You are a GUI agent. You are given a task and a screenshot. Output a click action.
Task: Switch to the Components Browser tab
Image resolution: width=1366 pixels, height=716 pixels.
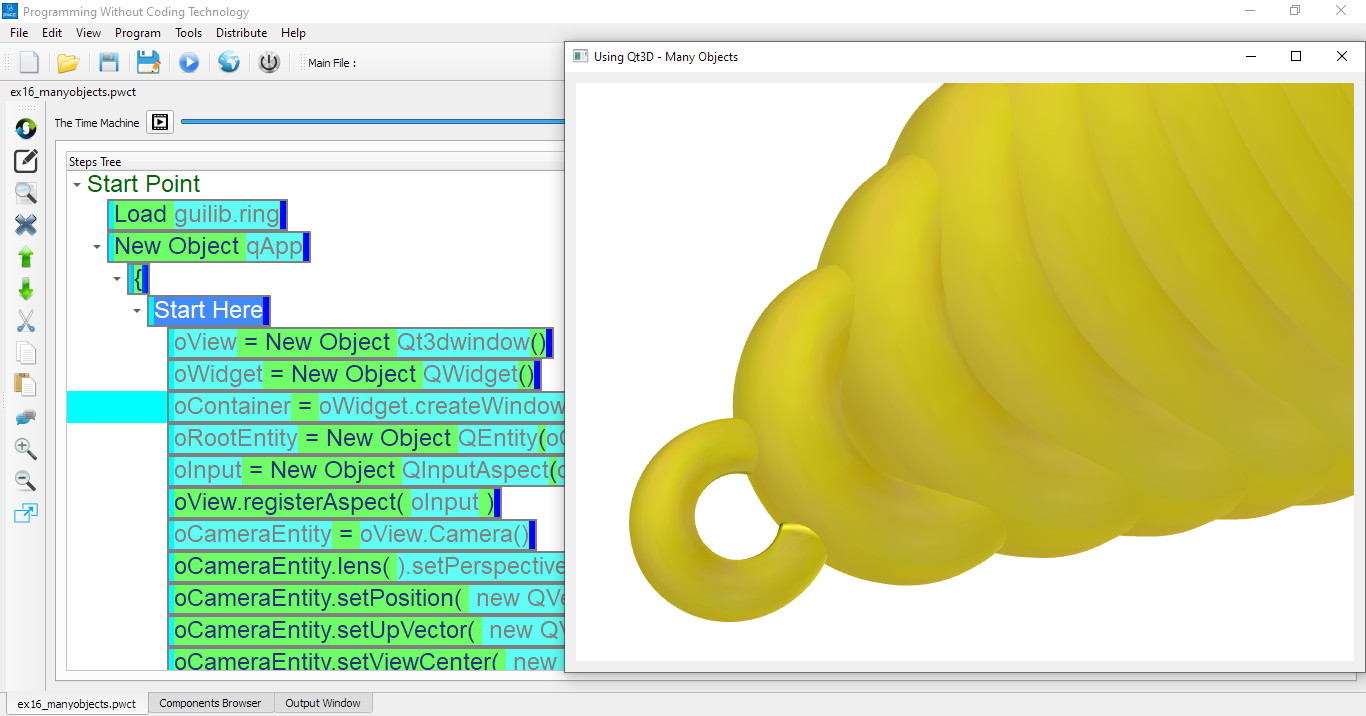(x=210, y=703)
